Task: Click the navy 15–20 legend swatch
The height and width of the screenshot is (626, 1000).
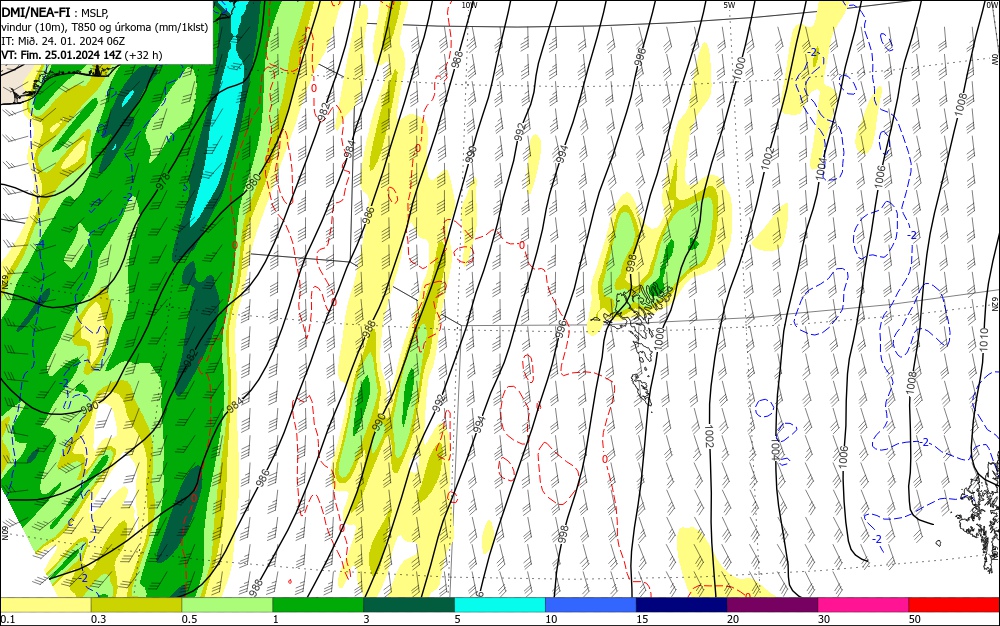Action: (682, 605)
